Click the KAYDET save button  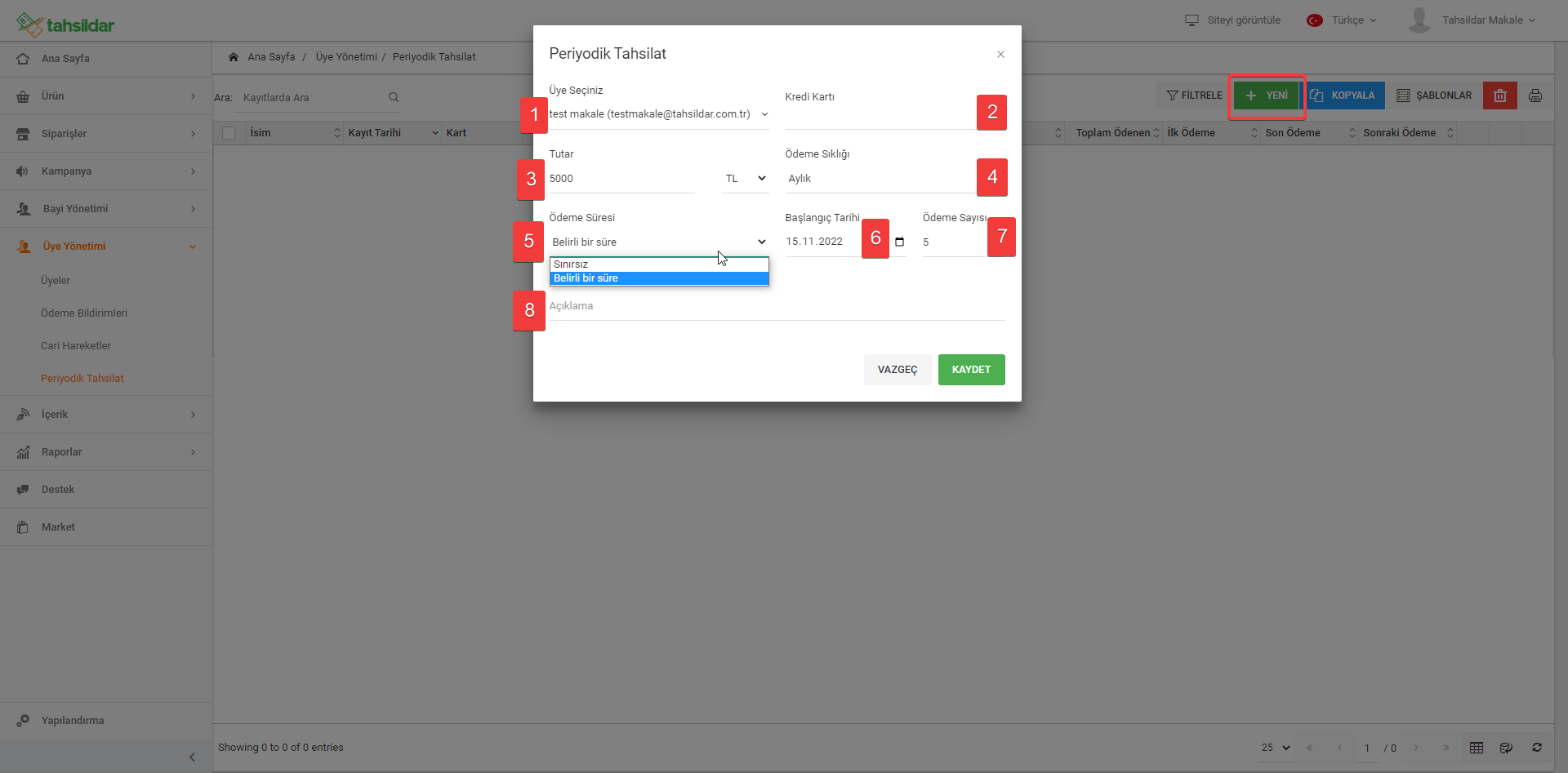pyautogui.click(x=971, y=370)
